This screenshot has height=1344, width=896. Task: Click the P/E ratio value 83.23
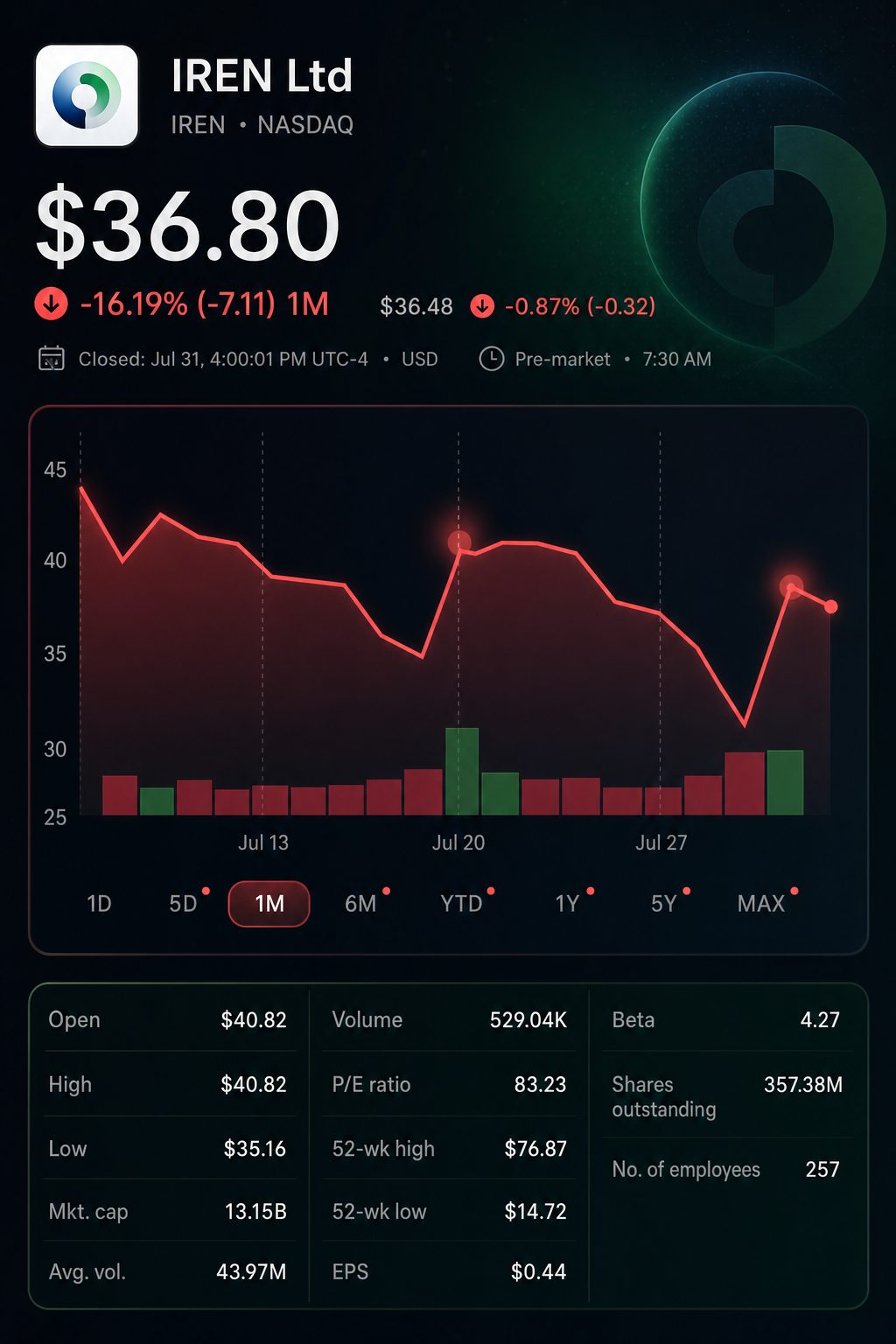(x=540, y=1084)
